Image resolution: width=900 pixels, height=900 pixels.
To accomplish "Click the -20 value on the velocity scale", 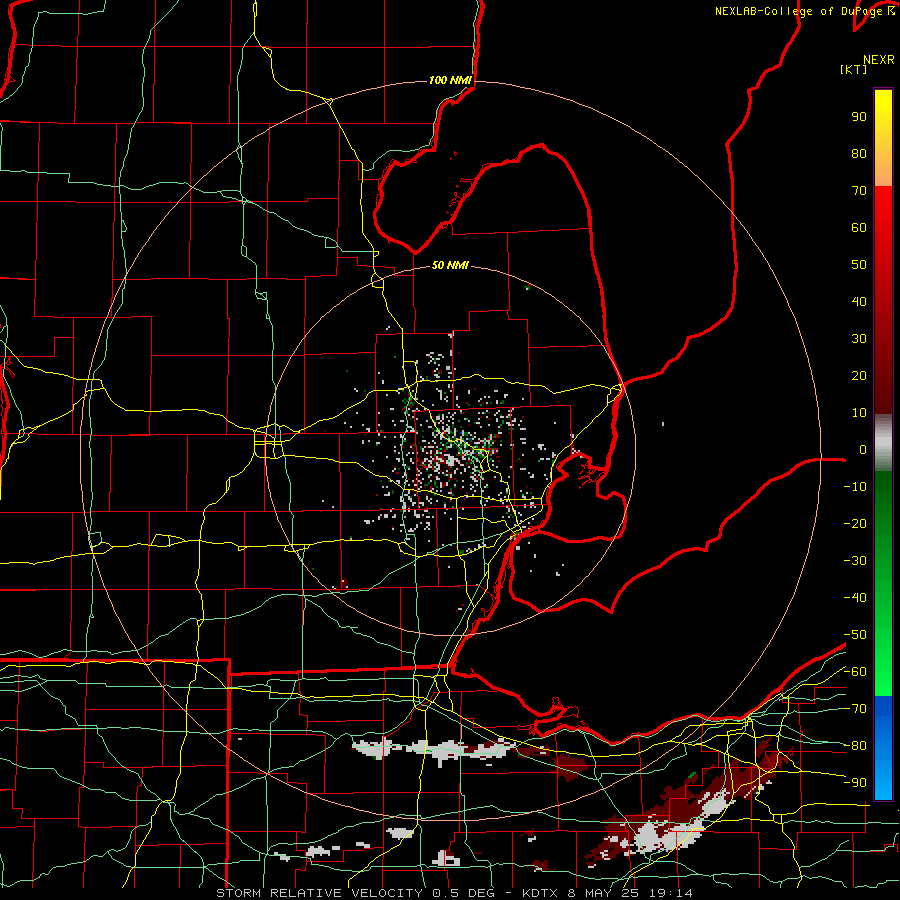I will point(855,523).
